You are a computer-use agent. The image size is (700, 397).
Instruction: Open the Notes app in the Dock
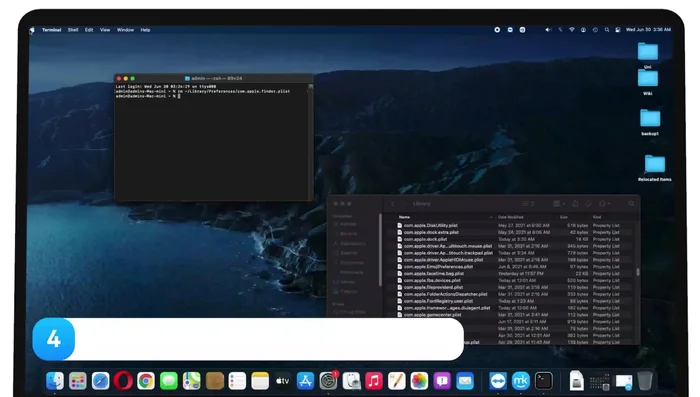click(260, 381)
